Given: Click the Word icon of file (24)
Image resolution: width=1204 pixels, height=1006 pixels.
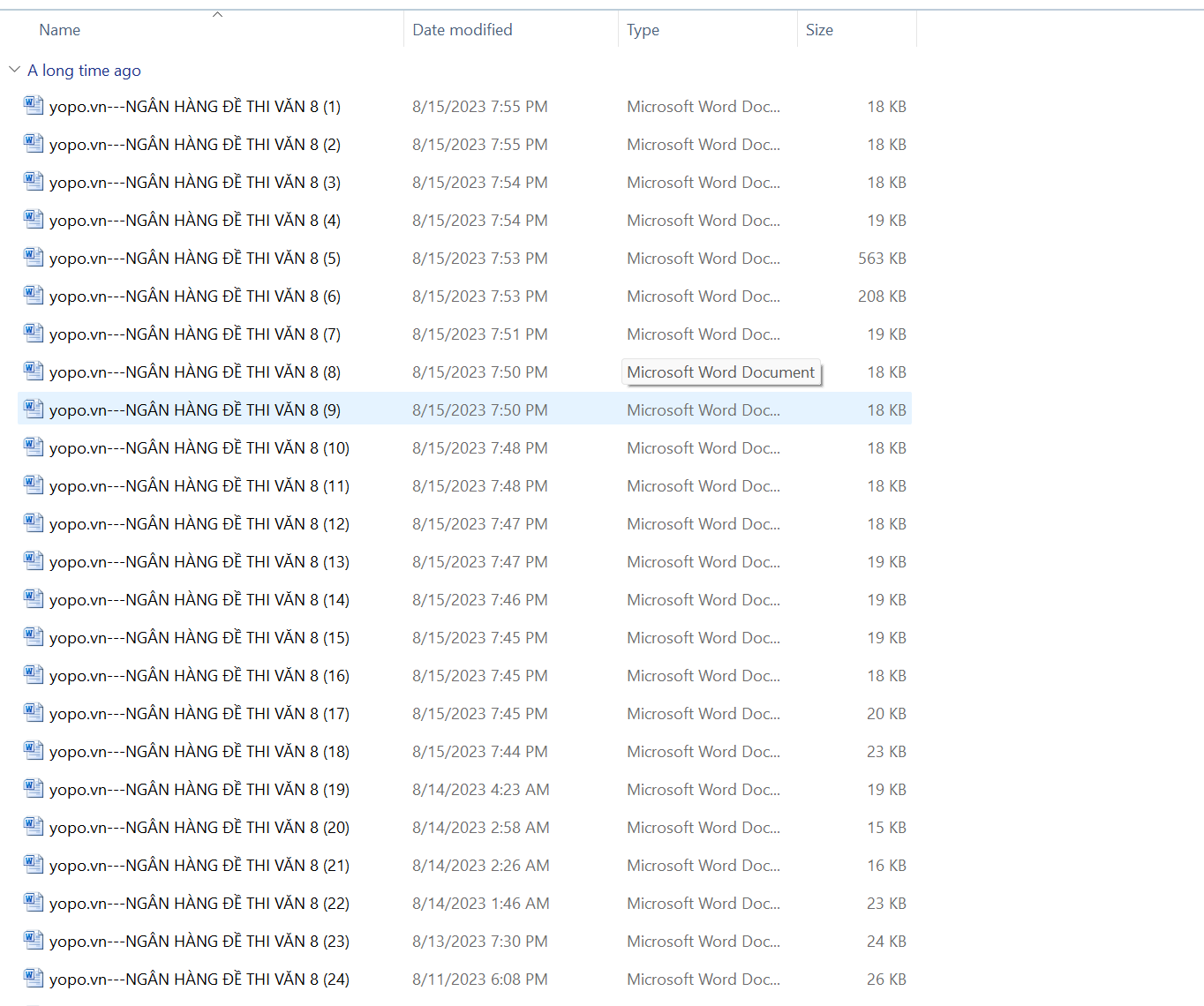Looking at the screenshot, I should pos(34,979).
